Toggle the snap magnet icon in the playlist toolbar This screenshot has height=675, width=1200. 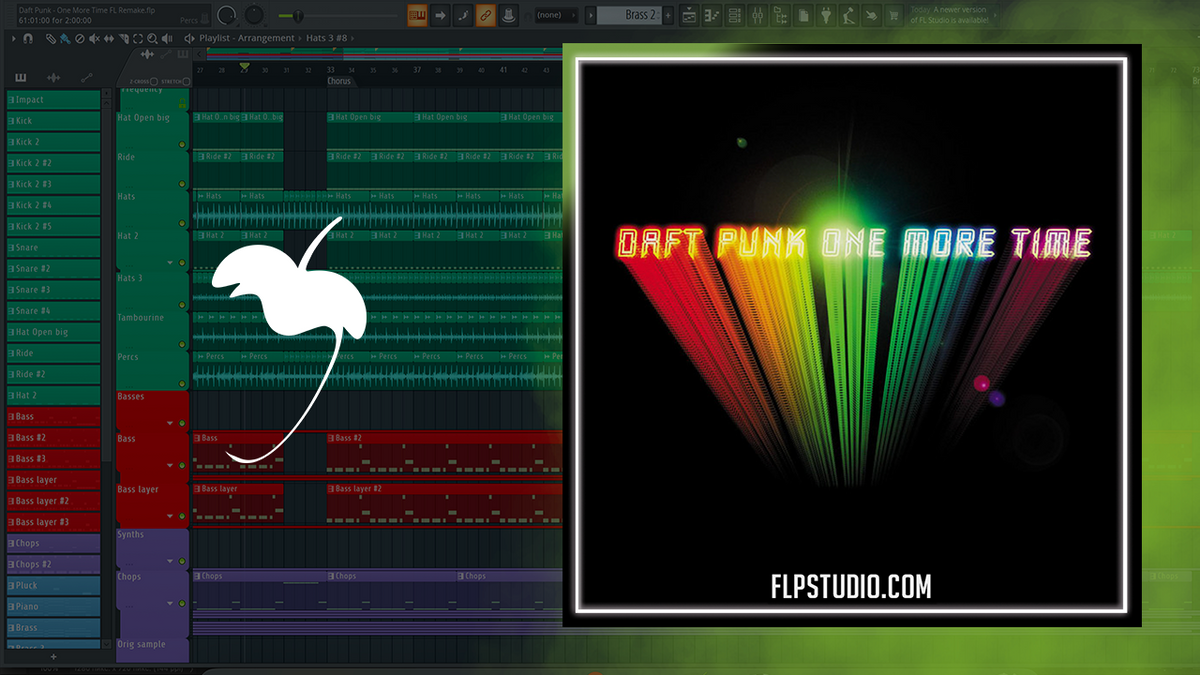27,39
